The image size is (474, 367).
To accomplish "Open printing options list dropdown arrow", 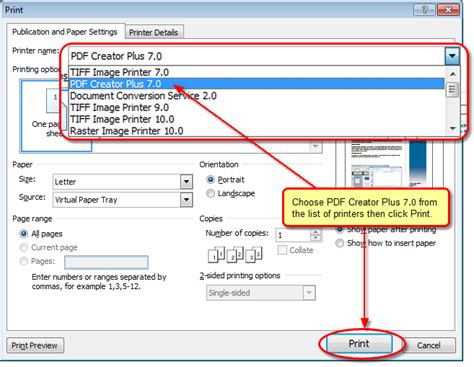I will tap(315, 147).
